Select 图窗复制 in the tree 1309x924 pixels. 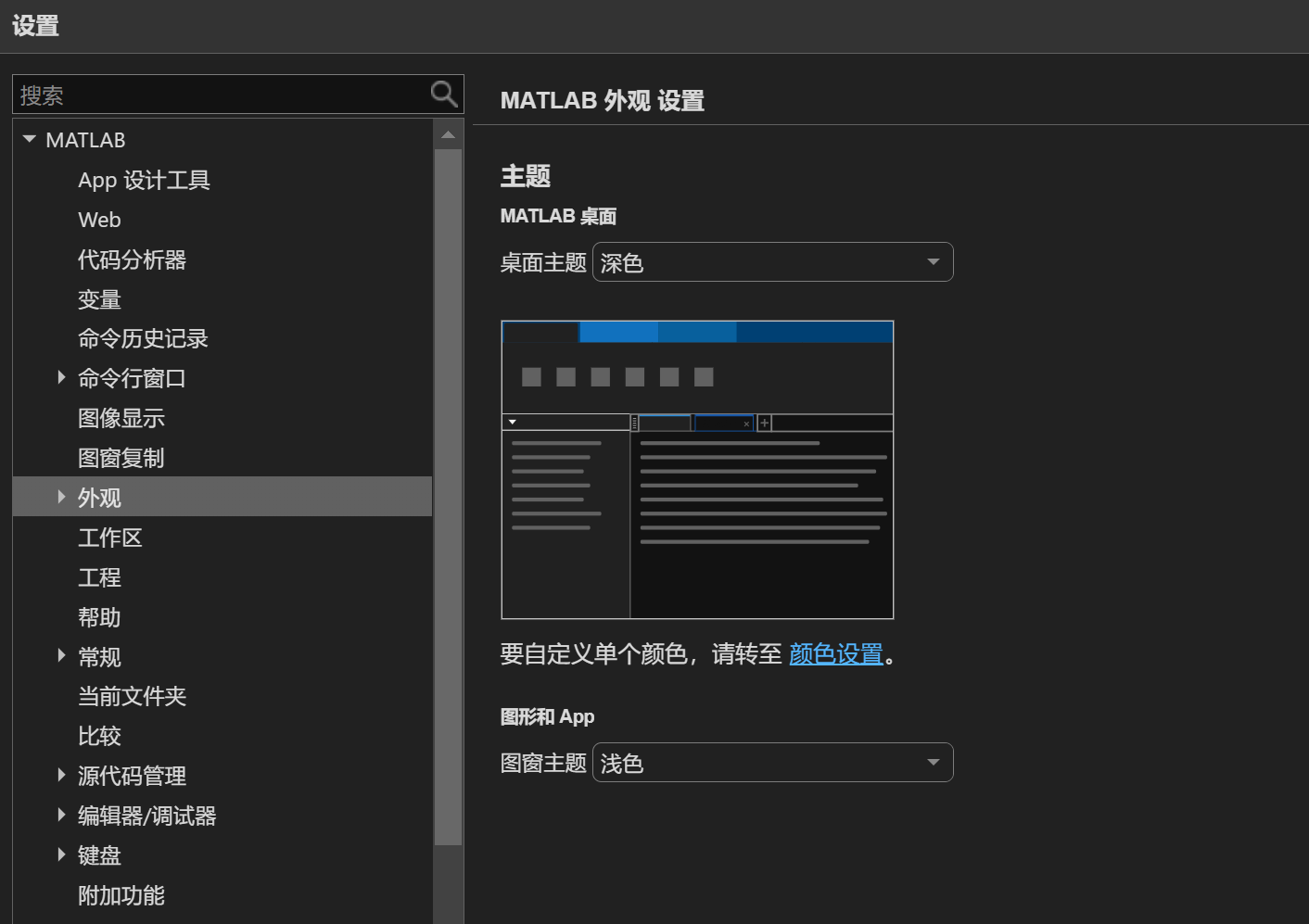click(121, 458)
